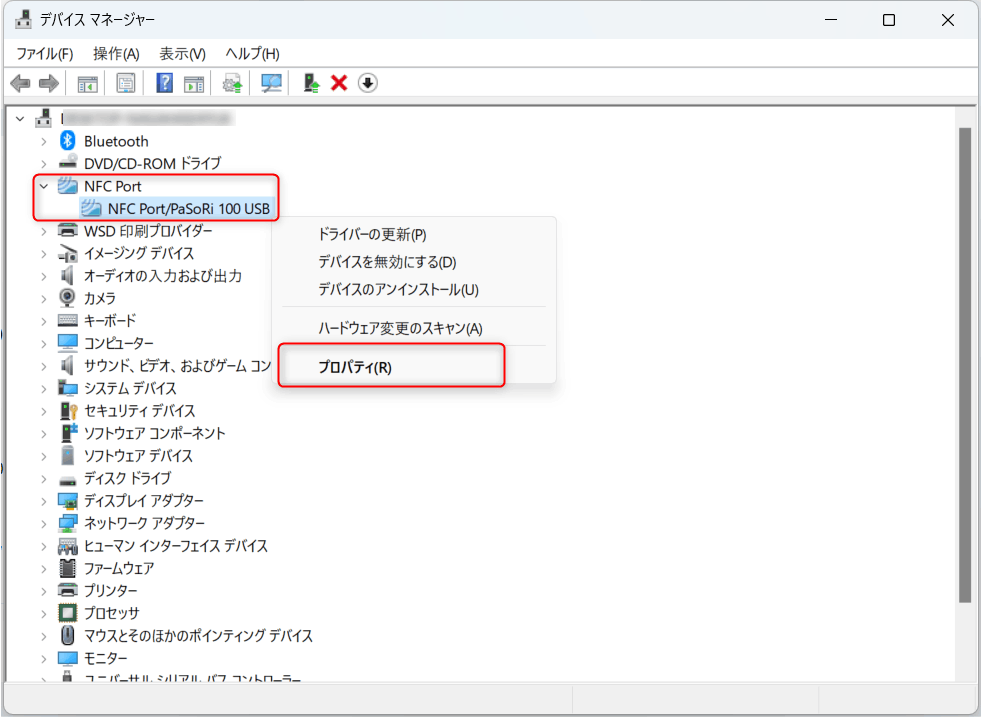
Task: Click the Bluetooth category icon
Action: [x=68, y=140]
